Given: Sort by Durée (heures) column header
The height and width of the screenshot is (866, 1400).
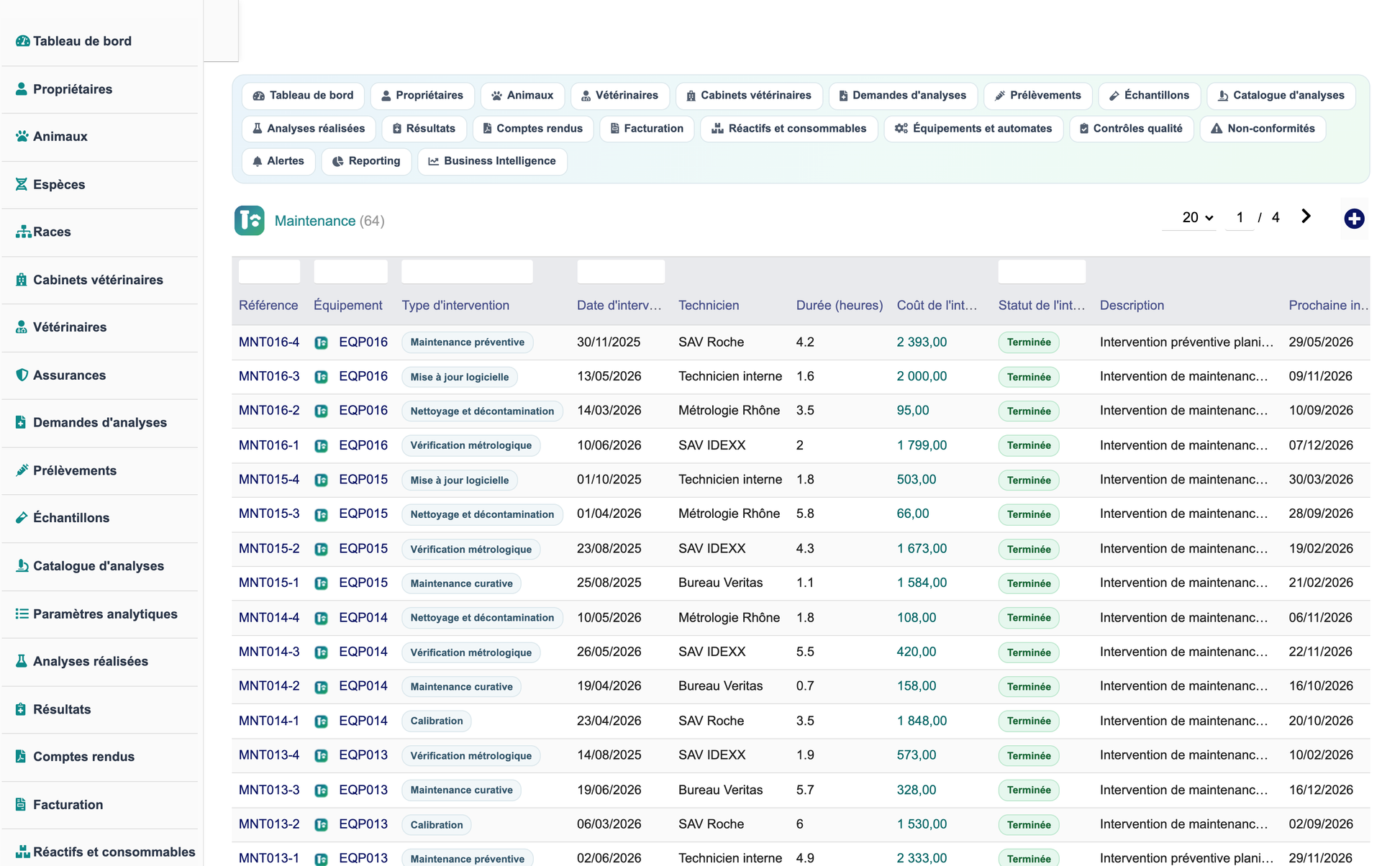Looking at the screenshot, I should point(840,306).
